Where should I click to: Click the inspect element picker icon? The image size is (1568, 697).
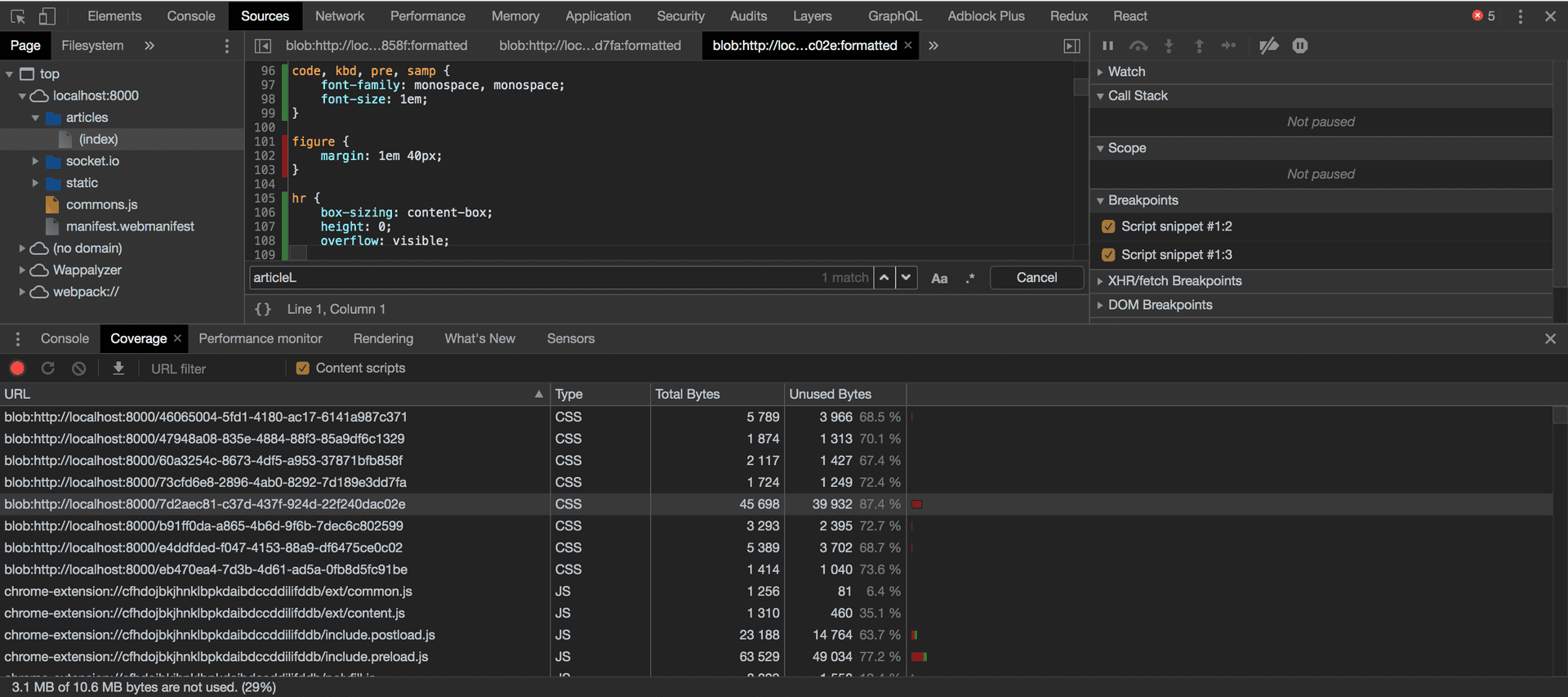pos(18,16)
